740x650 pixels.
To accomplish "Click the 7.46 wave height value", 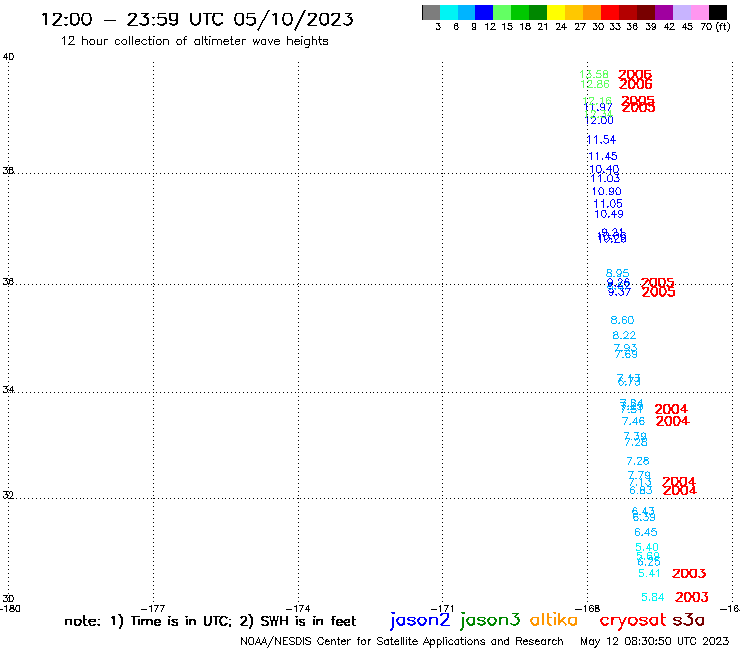I will [x=633, y=421].
